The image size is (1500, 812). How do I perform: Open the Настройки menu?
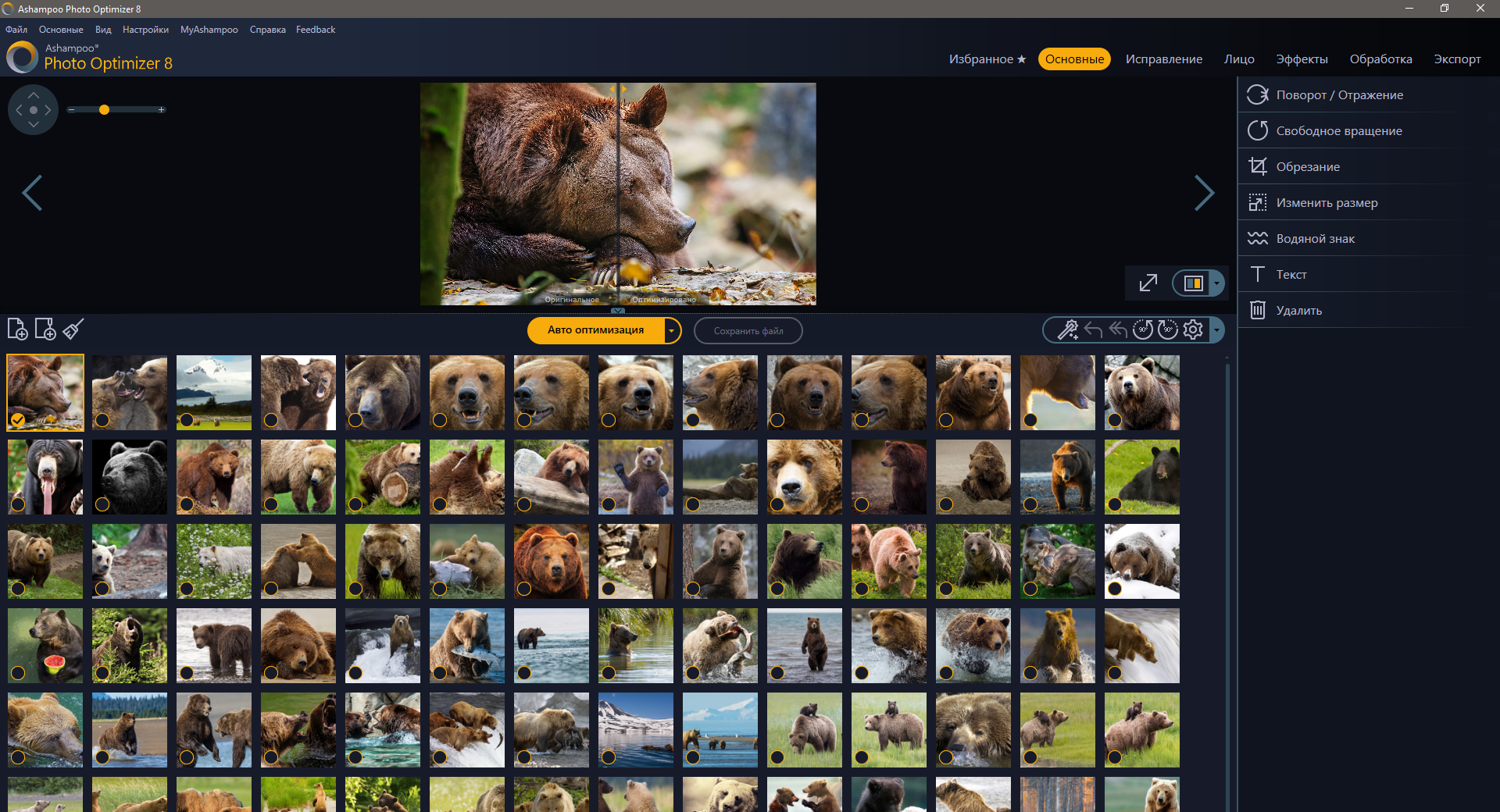(145, 30)
